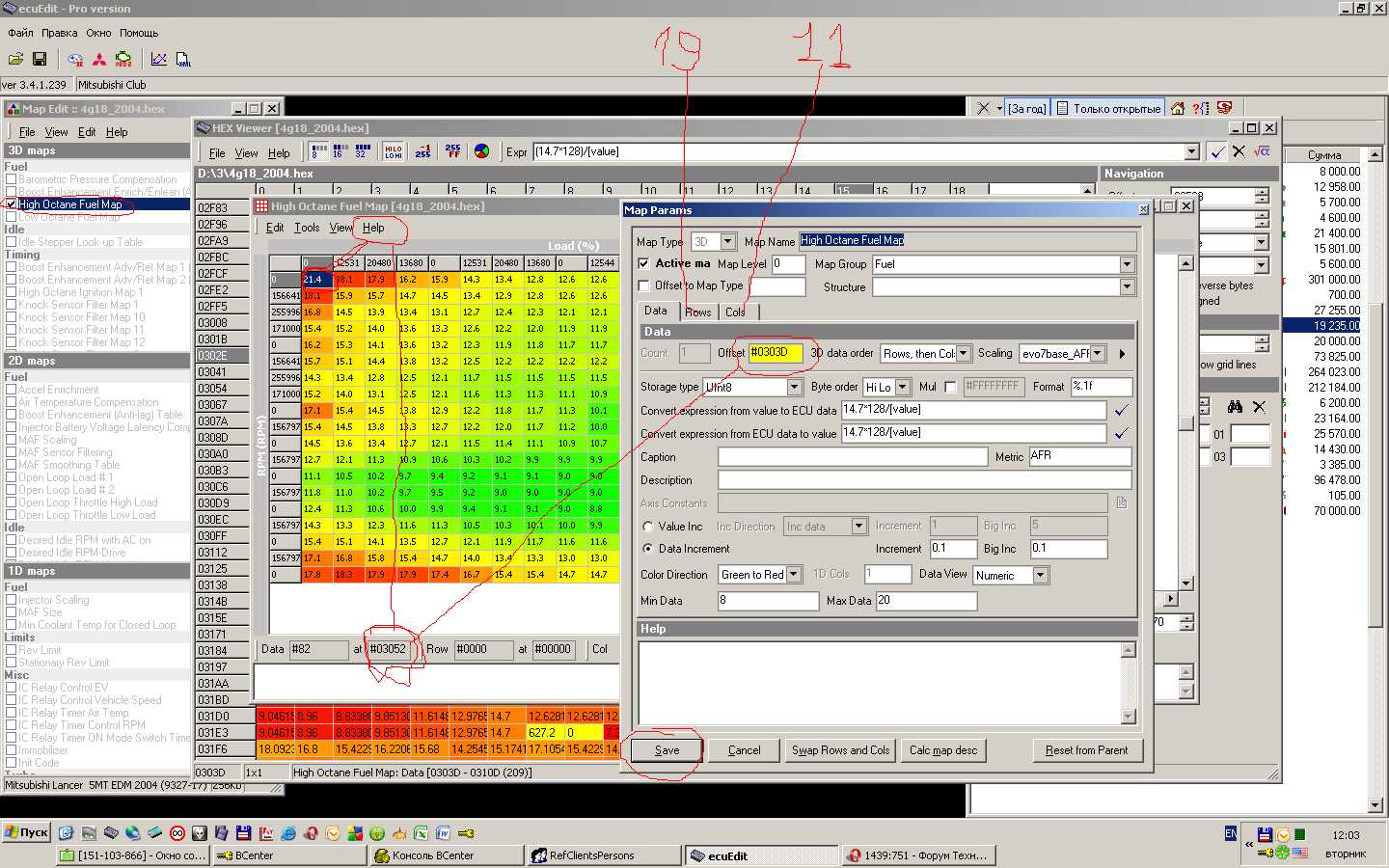Image resolution: width=1389 pixels, height=868 pixels.
Task: Select 8-bit view in HEX Viewer toolbar
Action: click(x=319, y=151)
